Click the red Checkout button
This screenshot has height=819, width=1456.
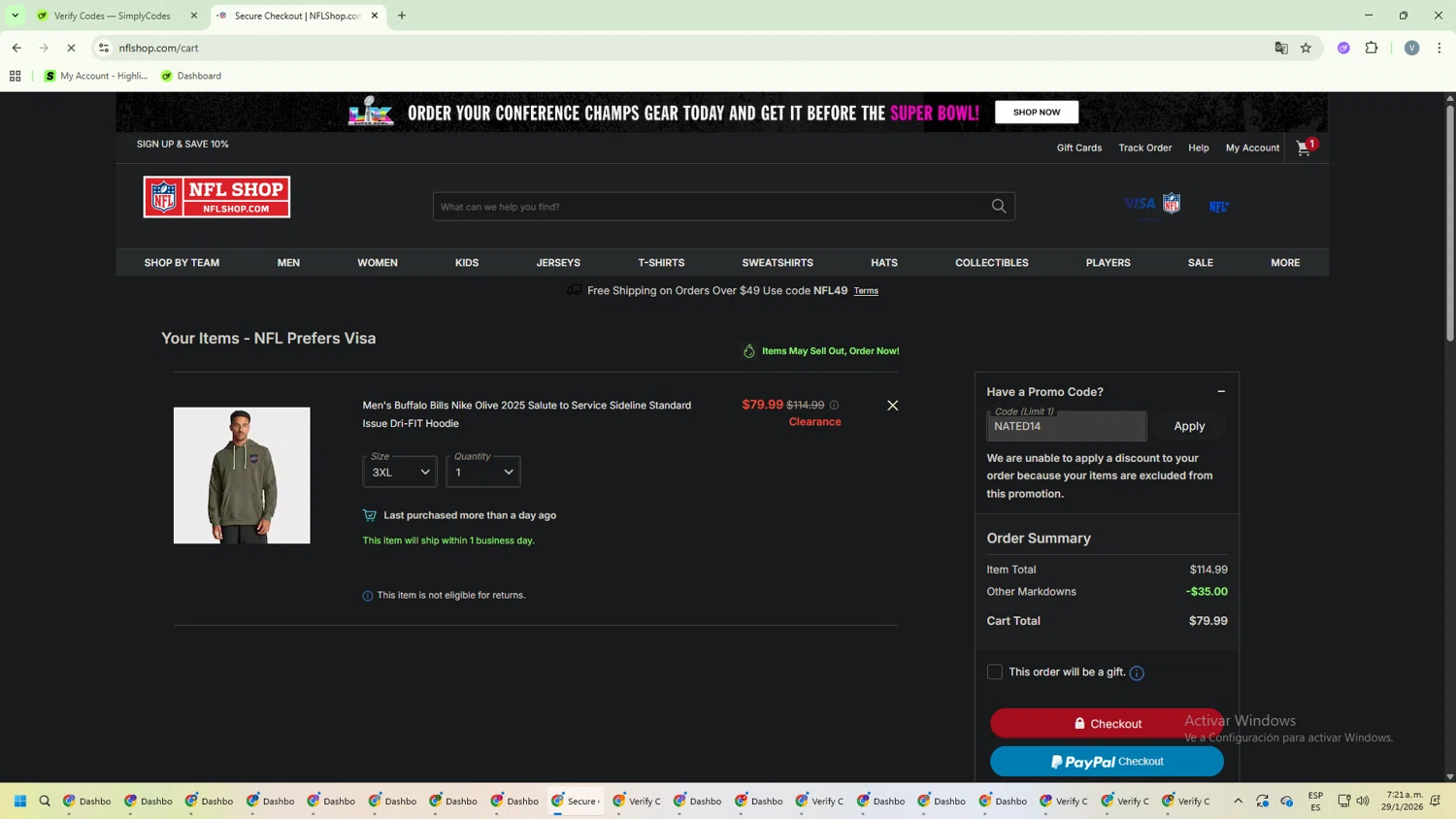pos(1107,723)
